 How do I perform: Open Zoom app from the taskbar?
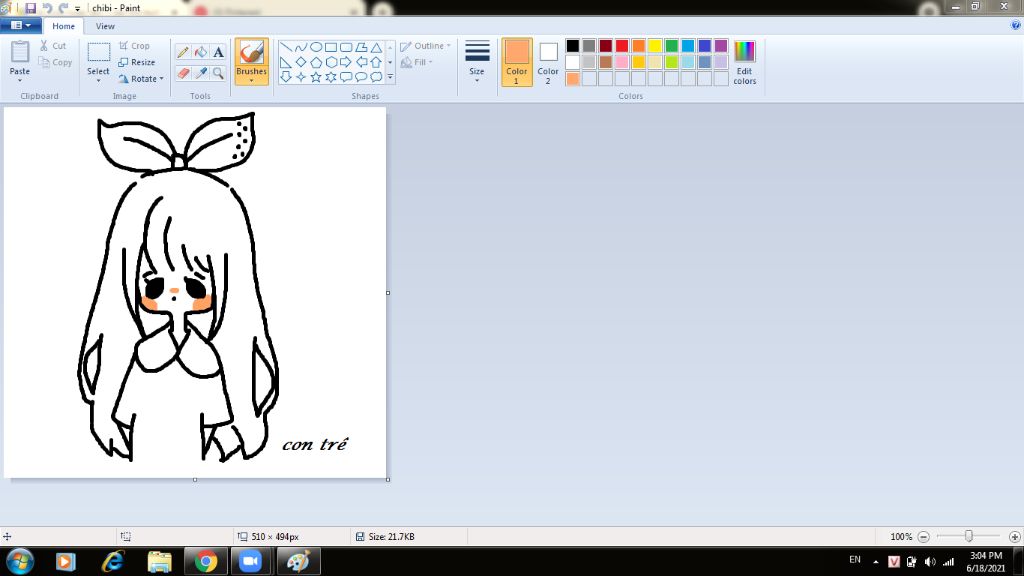click(x=250, y=562)
